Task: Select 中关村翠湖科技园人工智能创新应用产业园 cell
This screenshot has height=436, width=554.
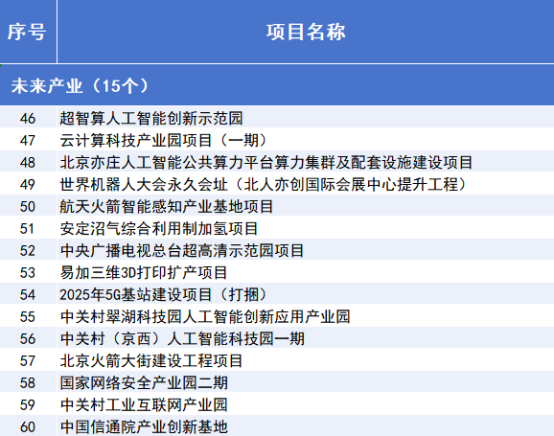Action: (306, 317)
